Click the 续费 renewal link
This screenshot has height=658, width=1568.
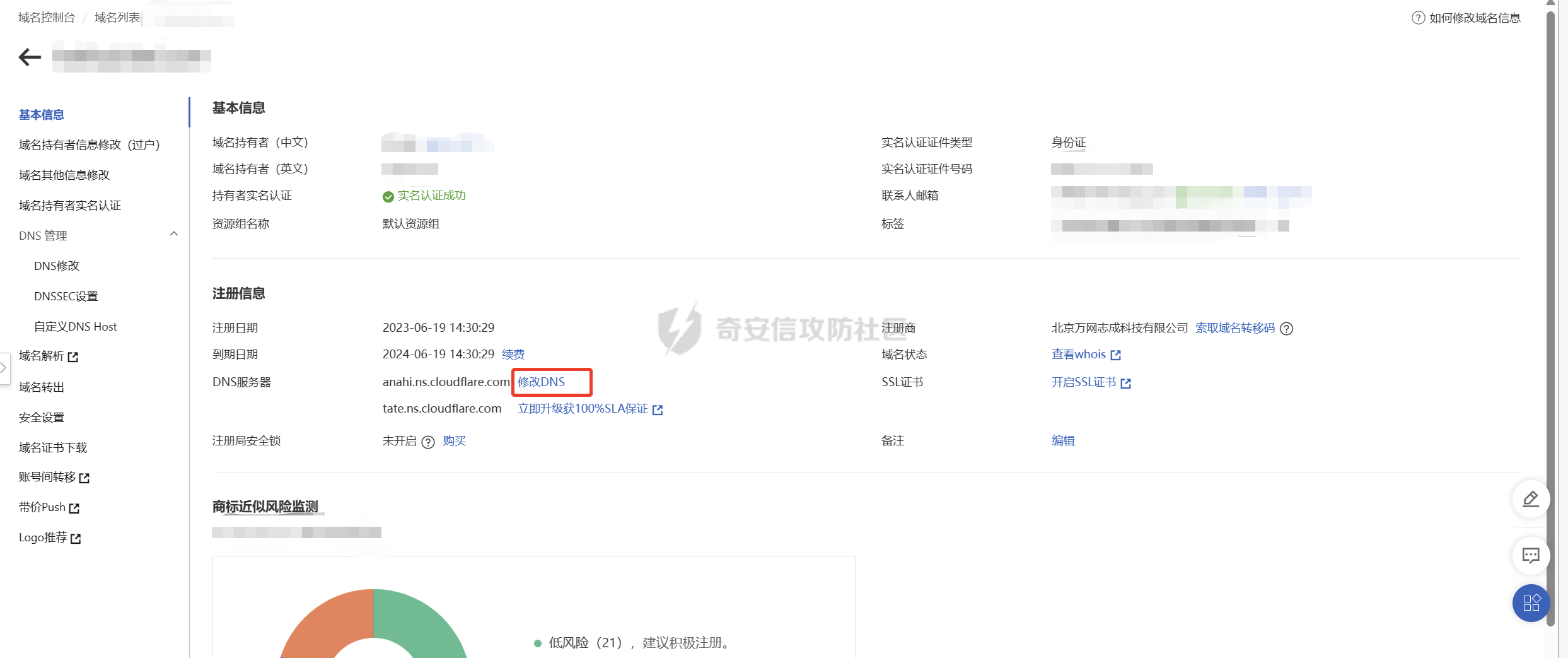(513, 355)
